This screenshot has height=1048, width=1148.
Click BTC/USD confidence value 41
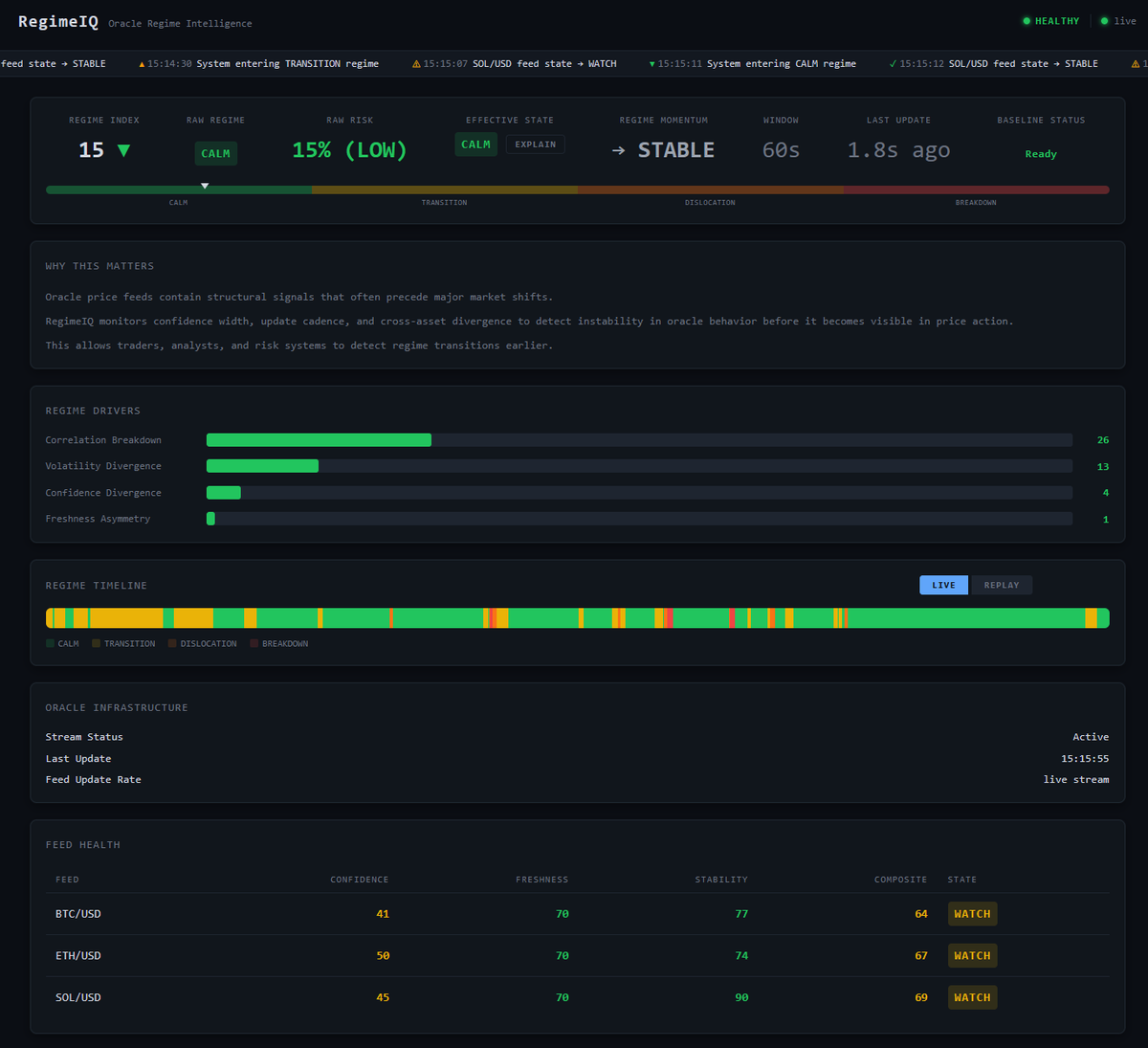tap(383, 914)
